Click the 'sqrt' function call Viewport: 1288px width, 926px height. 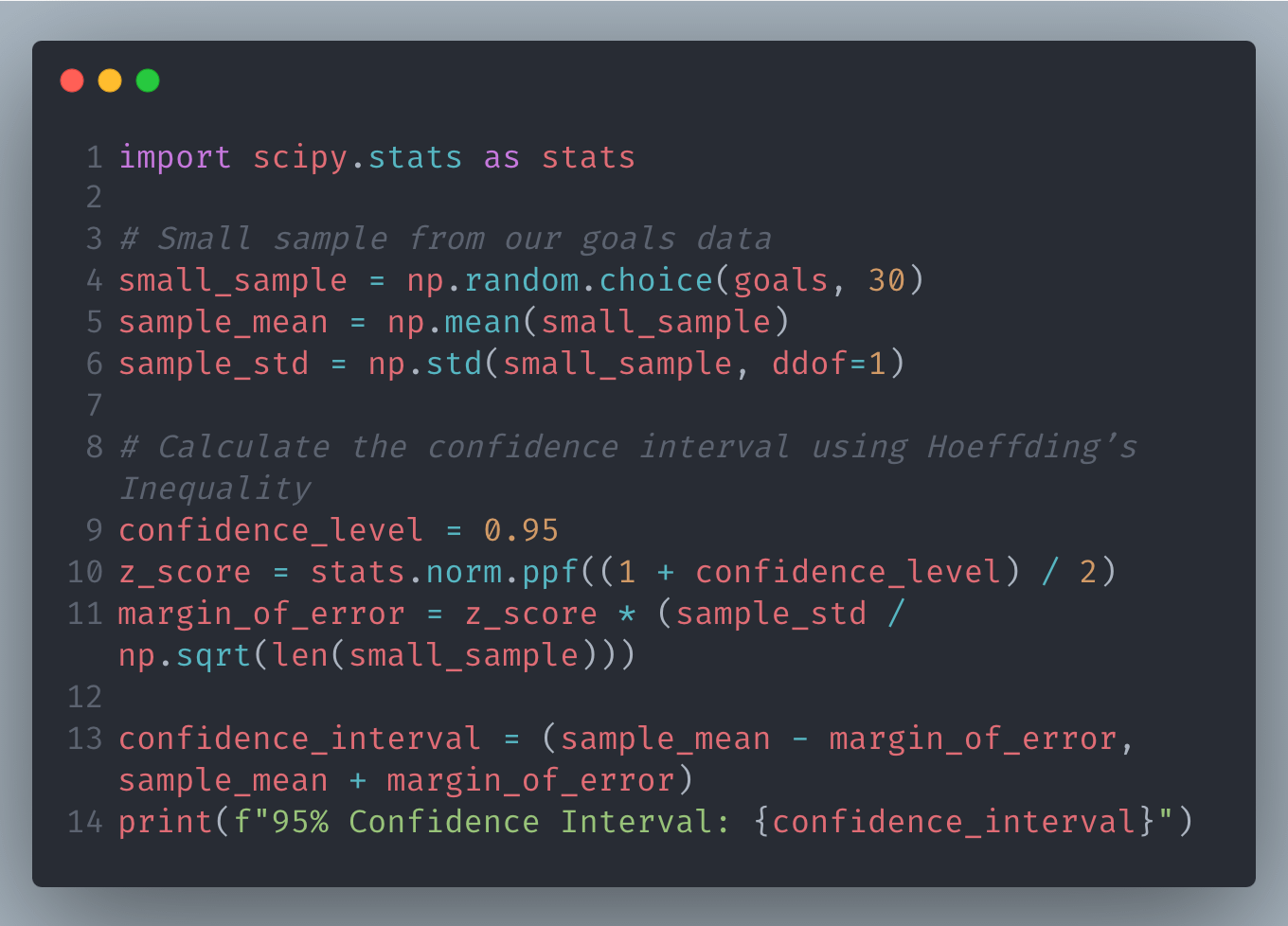point(214,655)
